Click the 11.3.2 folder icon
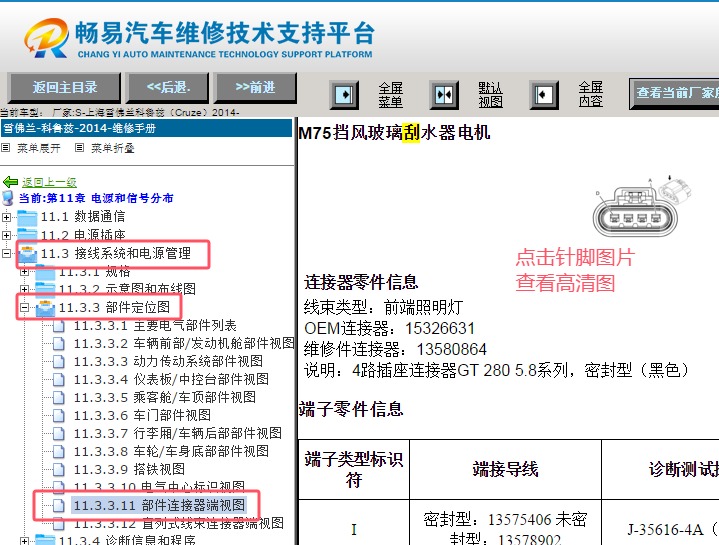The height and width of the screenshot is (545, 719). coord(45,289)
